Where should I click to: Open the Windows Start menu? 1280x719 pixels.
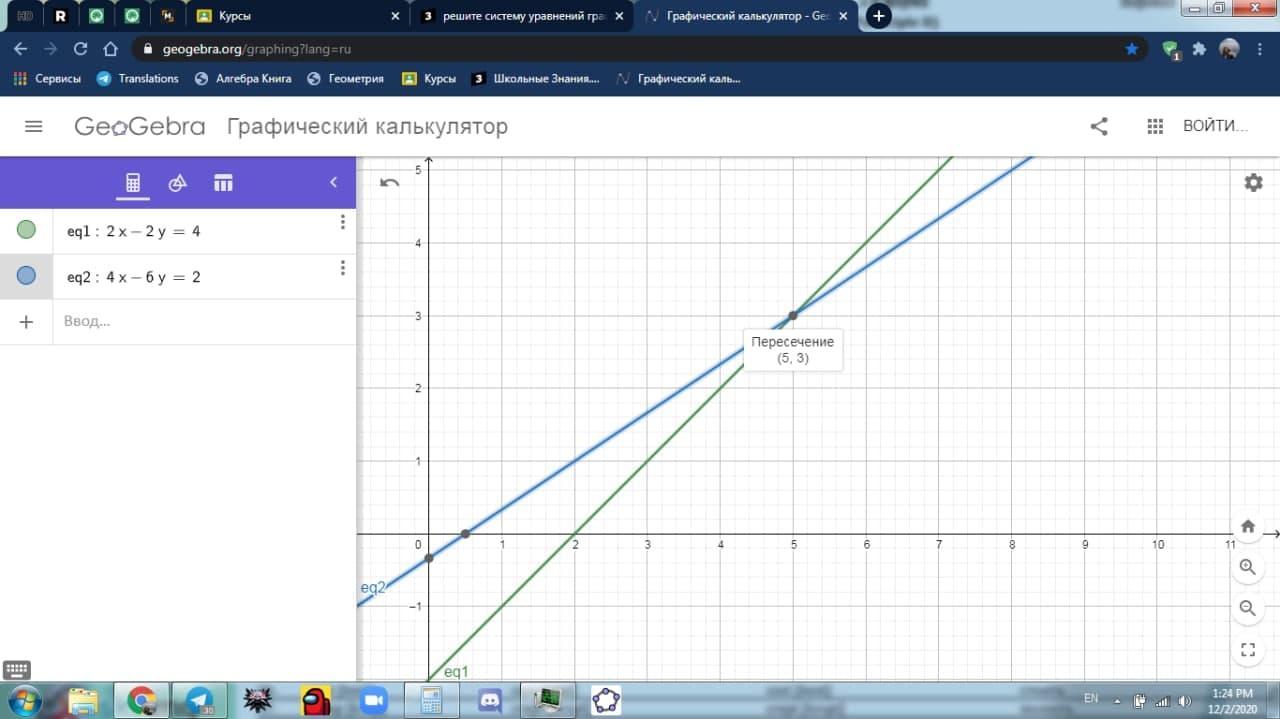pyautogui.click(x=22, y=699)
